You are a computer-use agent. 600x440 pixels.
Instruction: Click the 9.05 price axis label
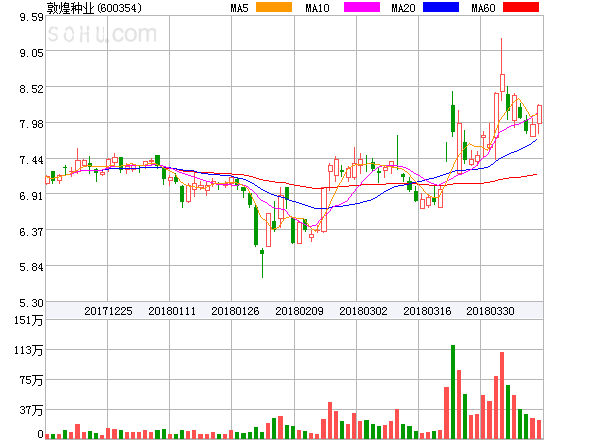[31, 53]
